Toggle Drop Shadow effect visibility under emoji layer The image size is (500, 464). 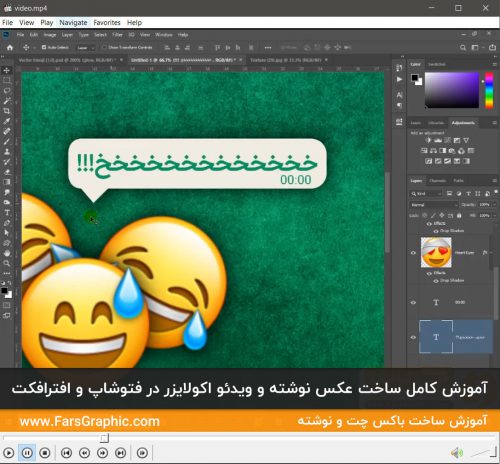pyautogui.click(x=436, y=281)
